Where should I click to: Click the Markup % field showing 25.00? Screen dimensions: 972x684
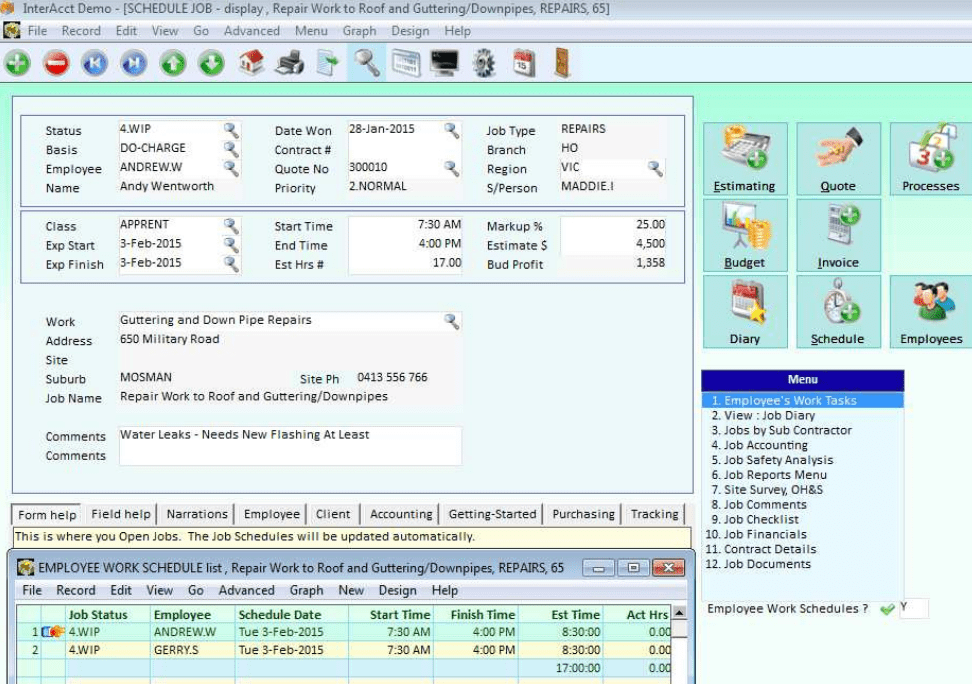click(613, 224)
